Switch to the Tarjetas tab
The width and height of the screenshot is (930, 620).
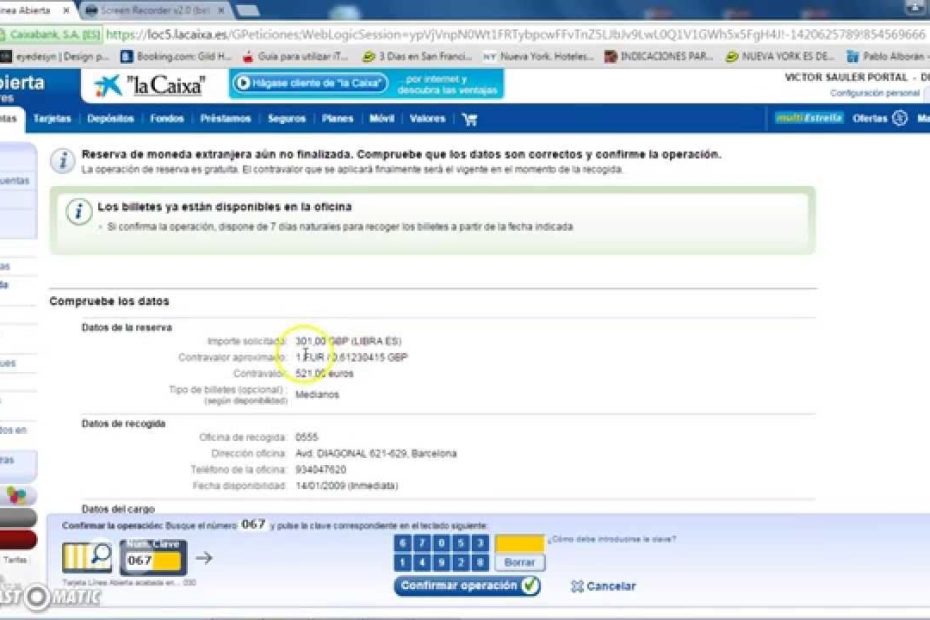coord(52,118)
